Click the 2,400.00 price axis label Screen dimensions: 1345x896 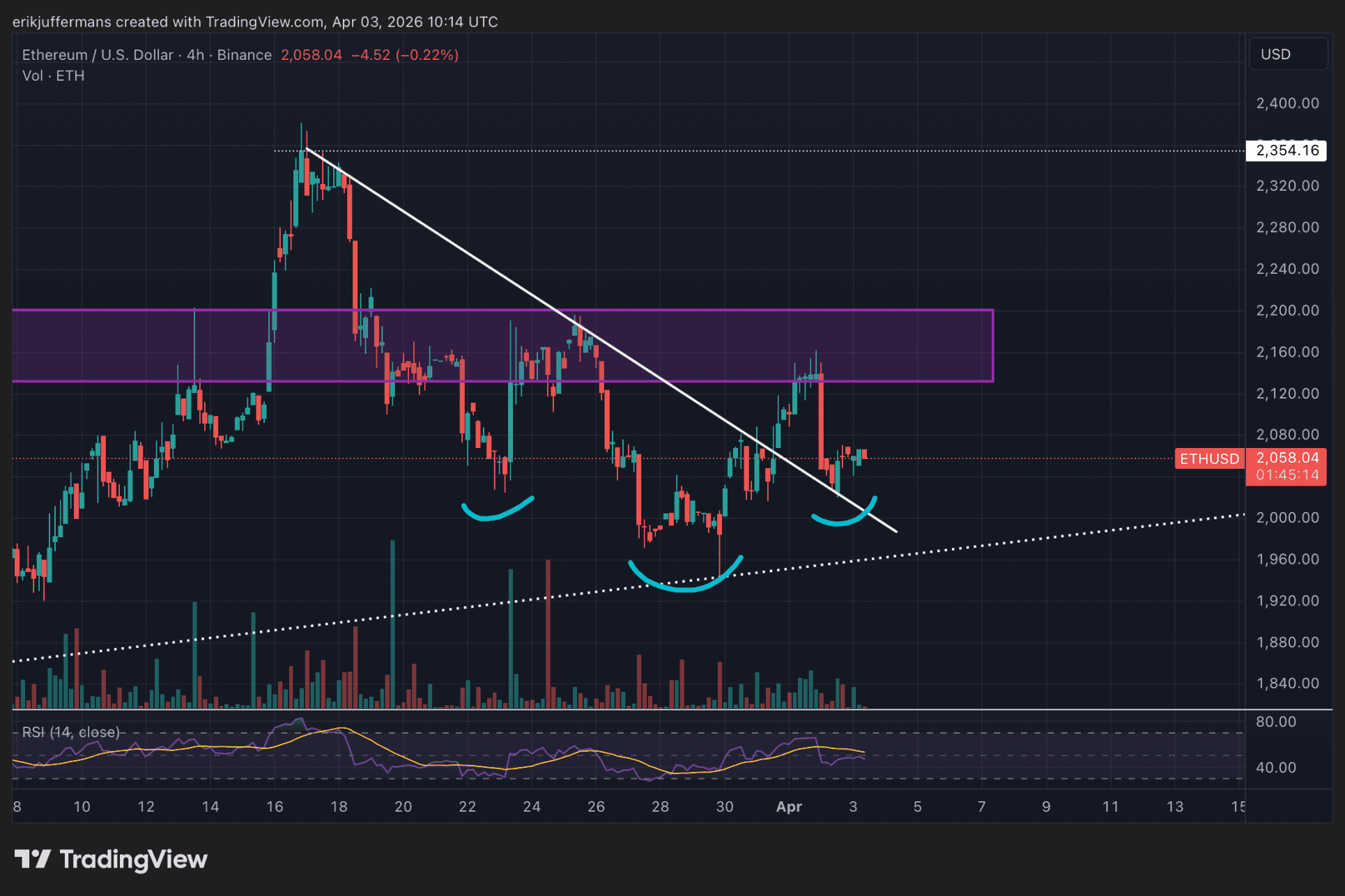coord(1287,103)
